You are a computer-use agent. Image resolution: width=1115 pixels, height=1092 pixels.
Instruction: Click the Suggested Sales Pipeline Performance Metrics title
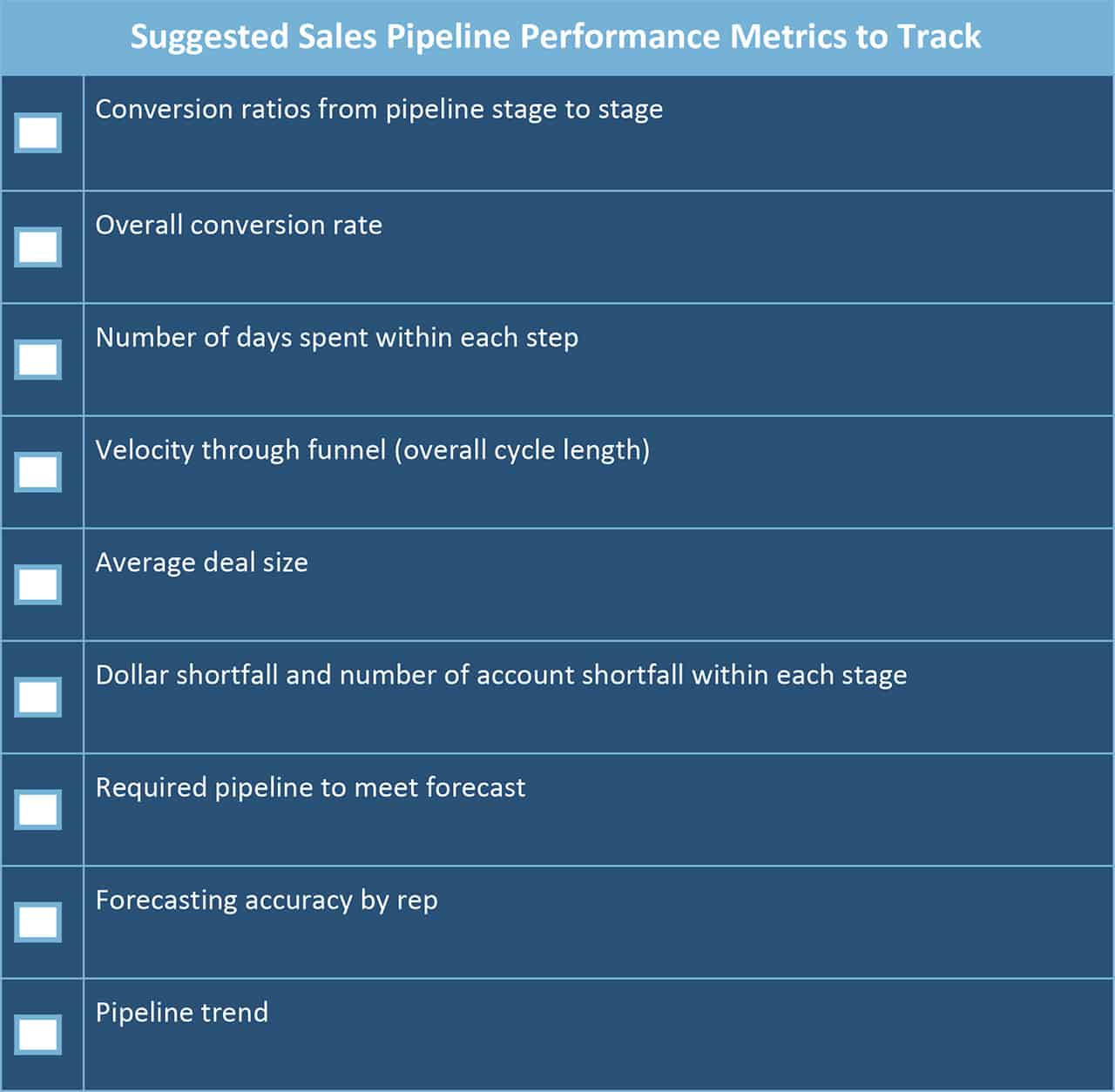(x=556, y=37)
